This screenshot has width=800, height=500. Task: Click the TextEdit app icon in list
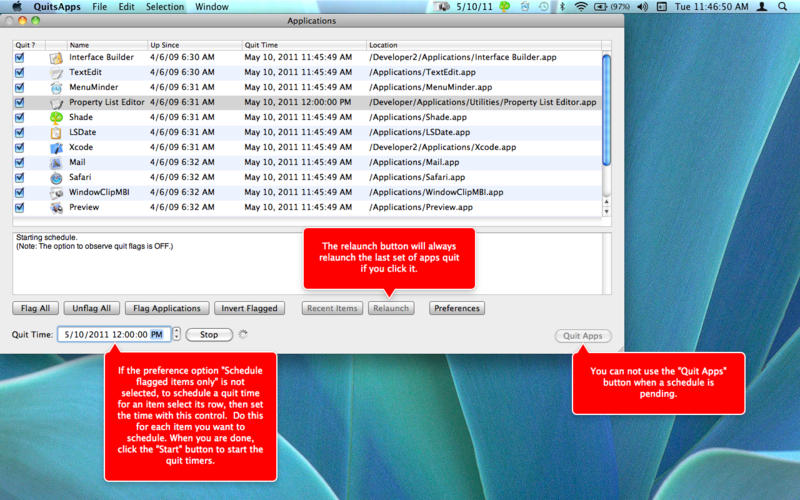click(x=56, y=73)
